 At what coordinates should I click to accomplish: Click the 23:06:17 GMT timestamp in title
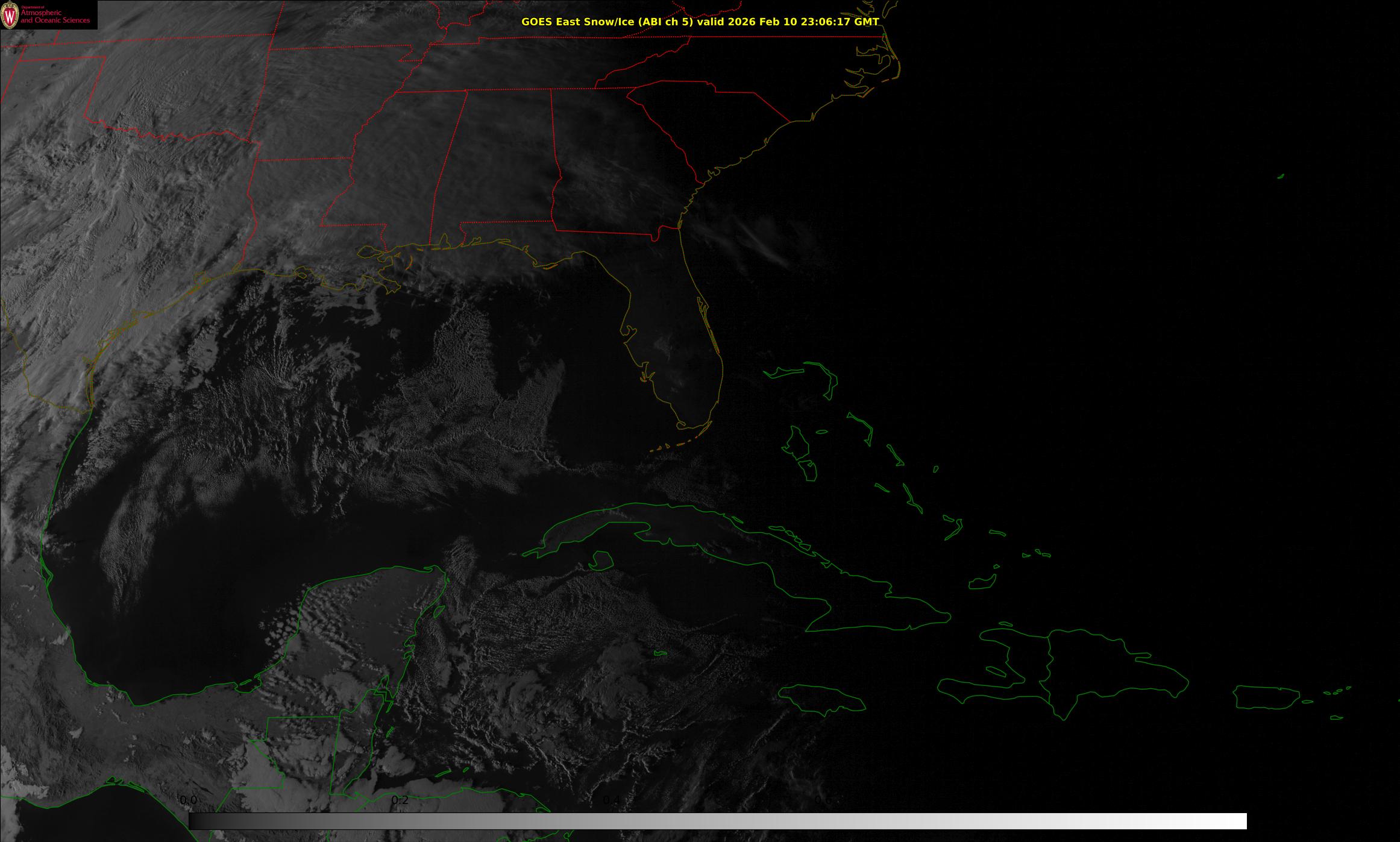coord(840,22)
